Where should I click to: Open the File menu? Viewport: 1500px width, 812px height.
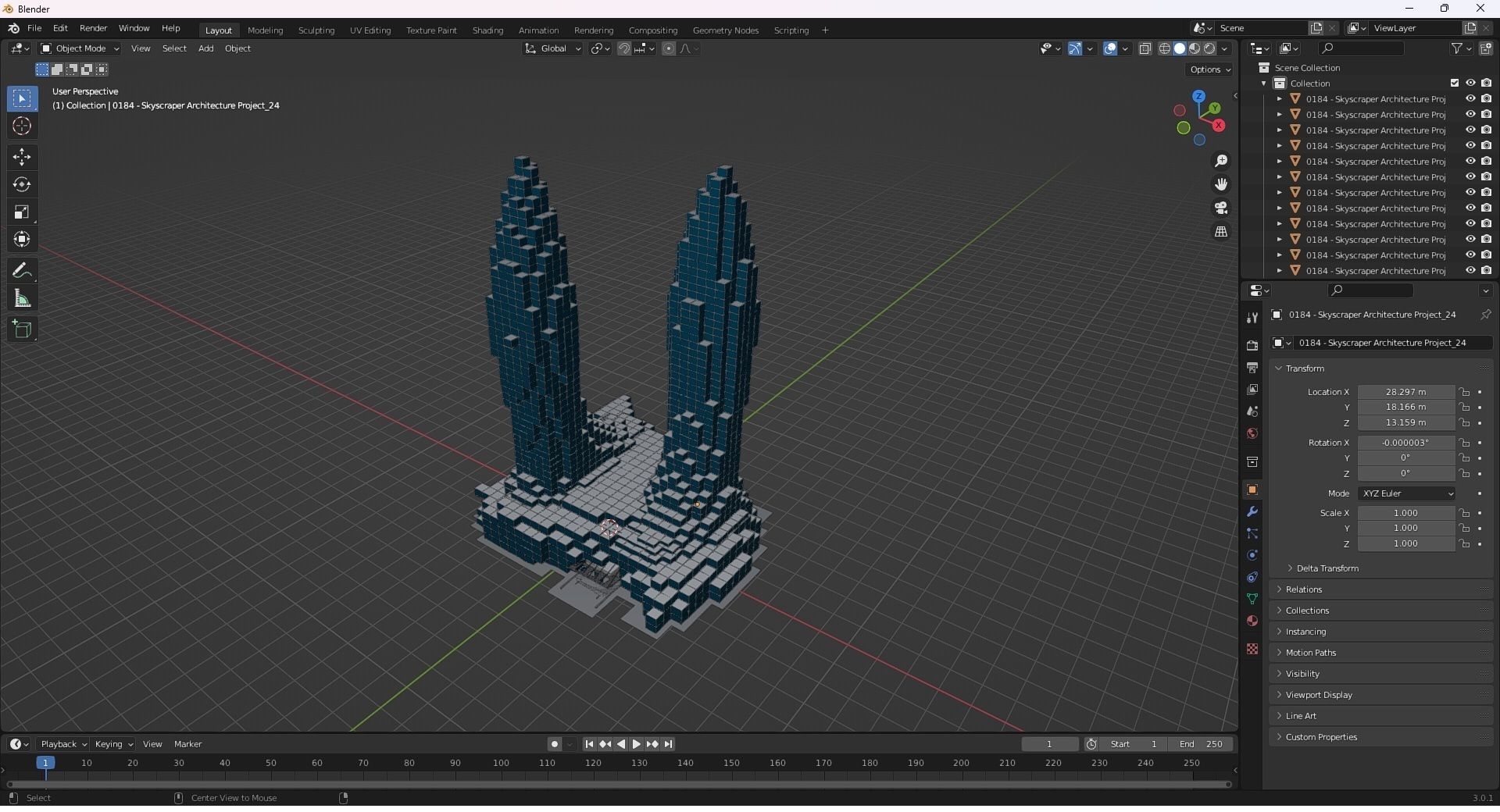(x=34, y=28)
